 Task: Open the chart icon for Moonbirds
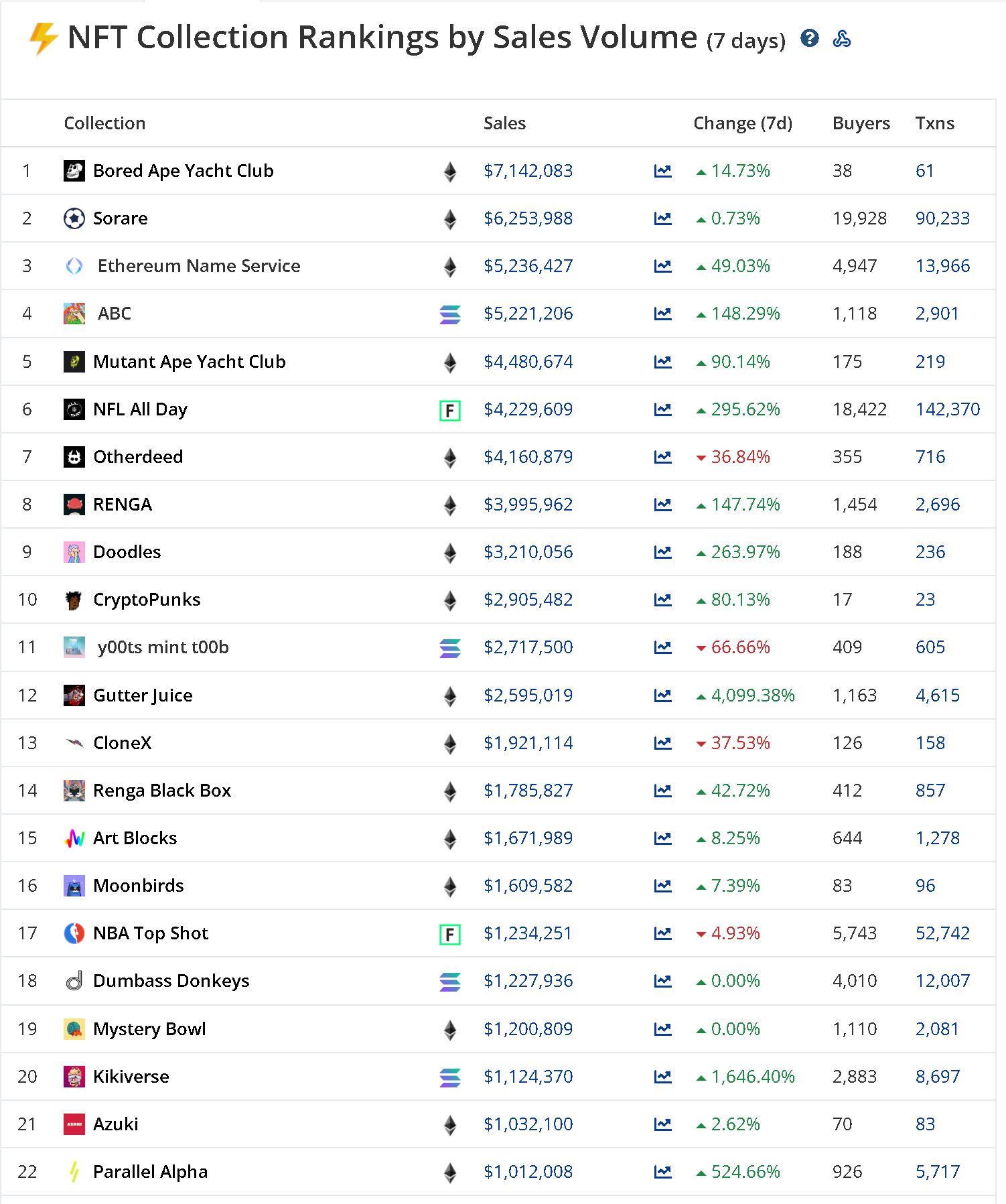[662, 886]
